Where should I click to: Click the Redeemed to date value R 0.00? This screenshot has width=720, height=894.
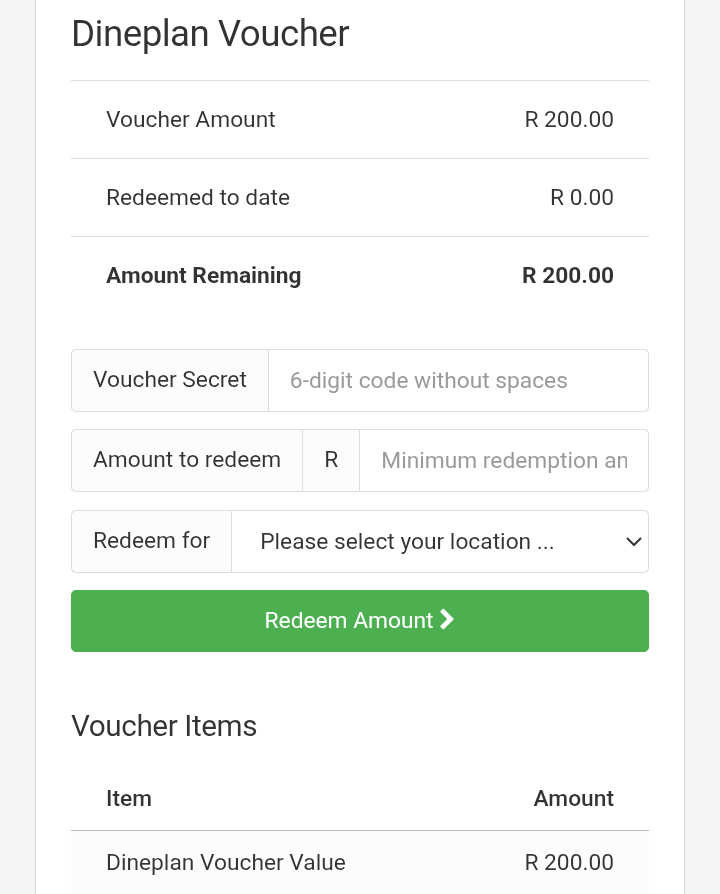(581, 197)
